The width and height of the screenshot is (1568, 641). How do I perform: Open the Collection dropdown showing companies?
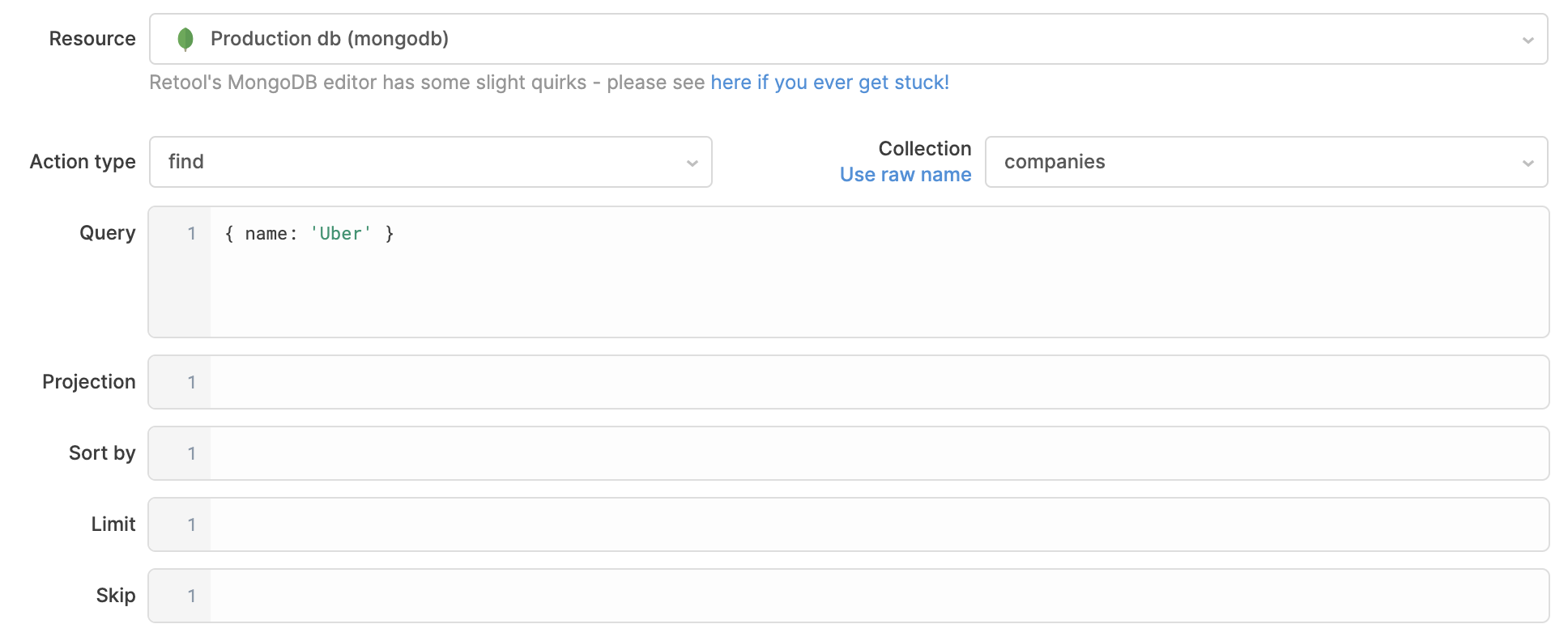tap(1266, 162)
